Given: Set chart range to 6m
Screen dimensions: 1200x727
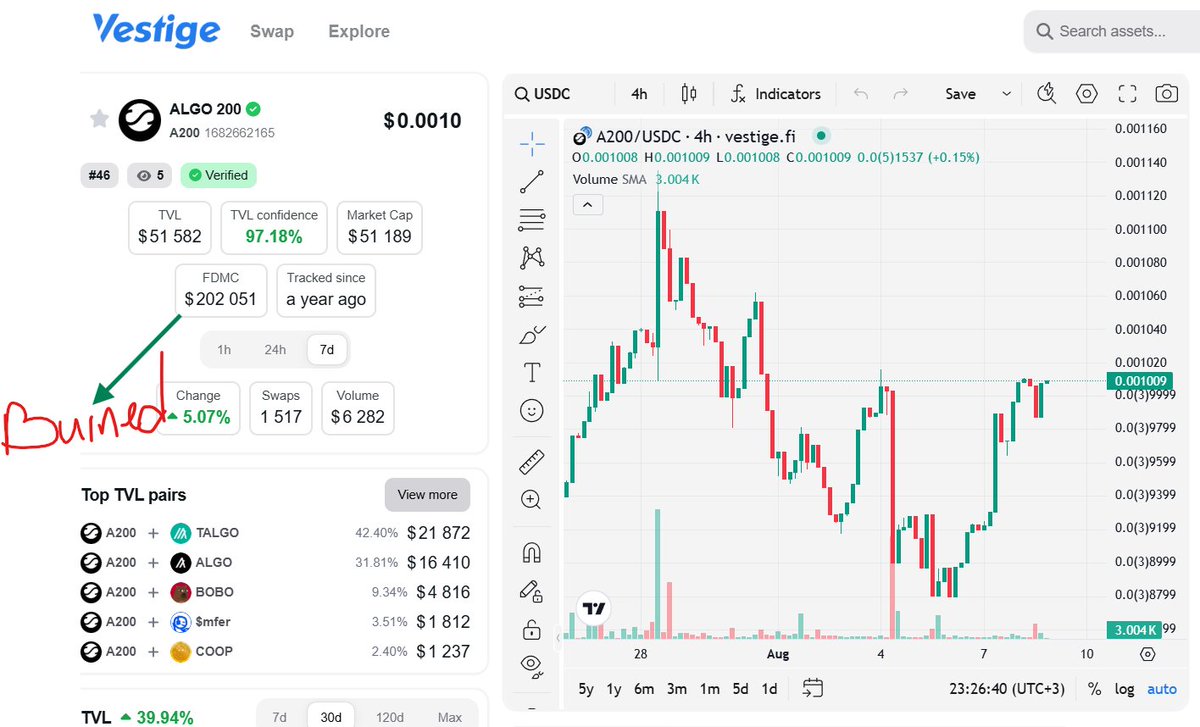Looking at the screenshot, I should 644,689.
